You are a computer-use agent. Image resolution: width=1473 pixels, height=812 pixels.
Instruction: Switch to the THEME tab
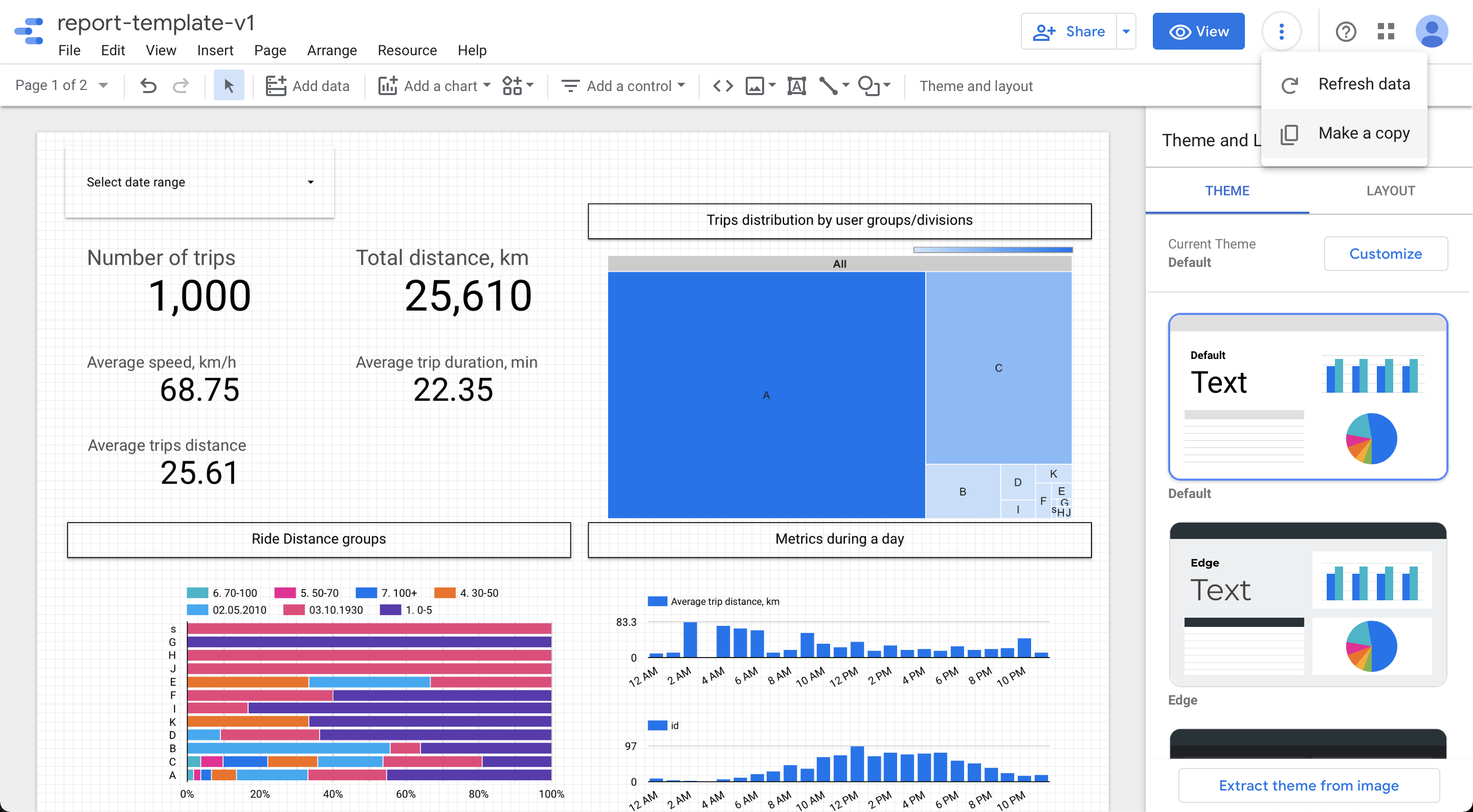[1227, 191]
